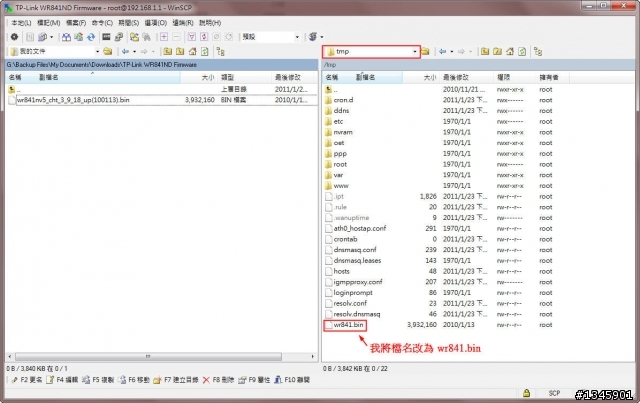
Task: Click F6 移動 move button
Action: (x=134, y=380)
